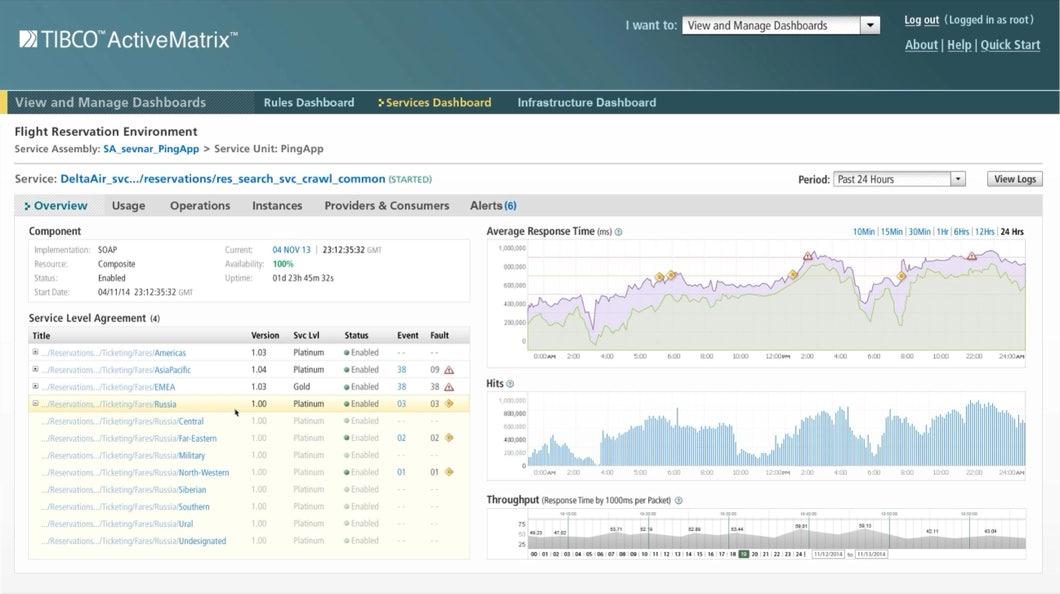This screenshot has width=1060, height=594.
Task: Open the Hits chart help icon
Action: point(510,383)
